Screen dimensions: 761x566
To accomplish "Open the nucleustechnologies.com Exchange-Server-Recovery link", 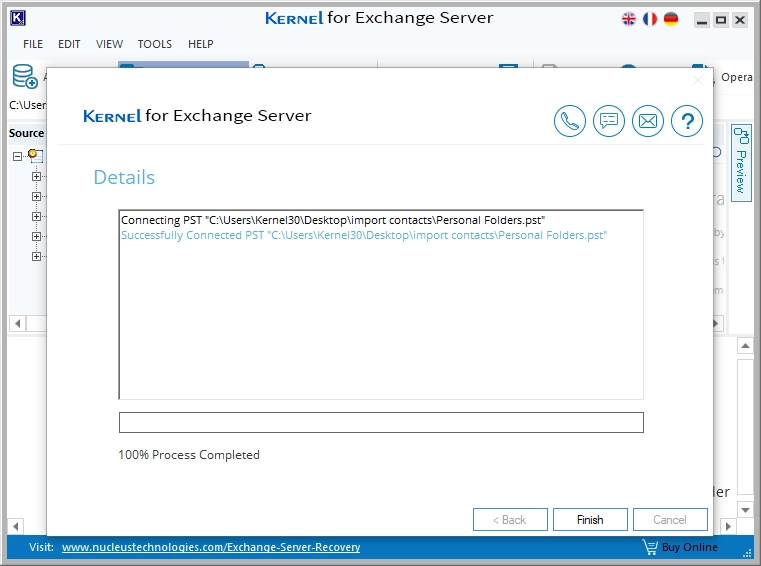I will tap(211, 547).
